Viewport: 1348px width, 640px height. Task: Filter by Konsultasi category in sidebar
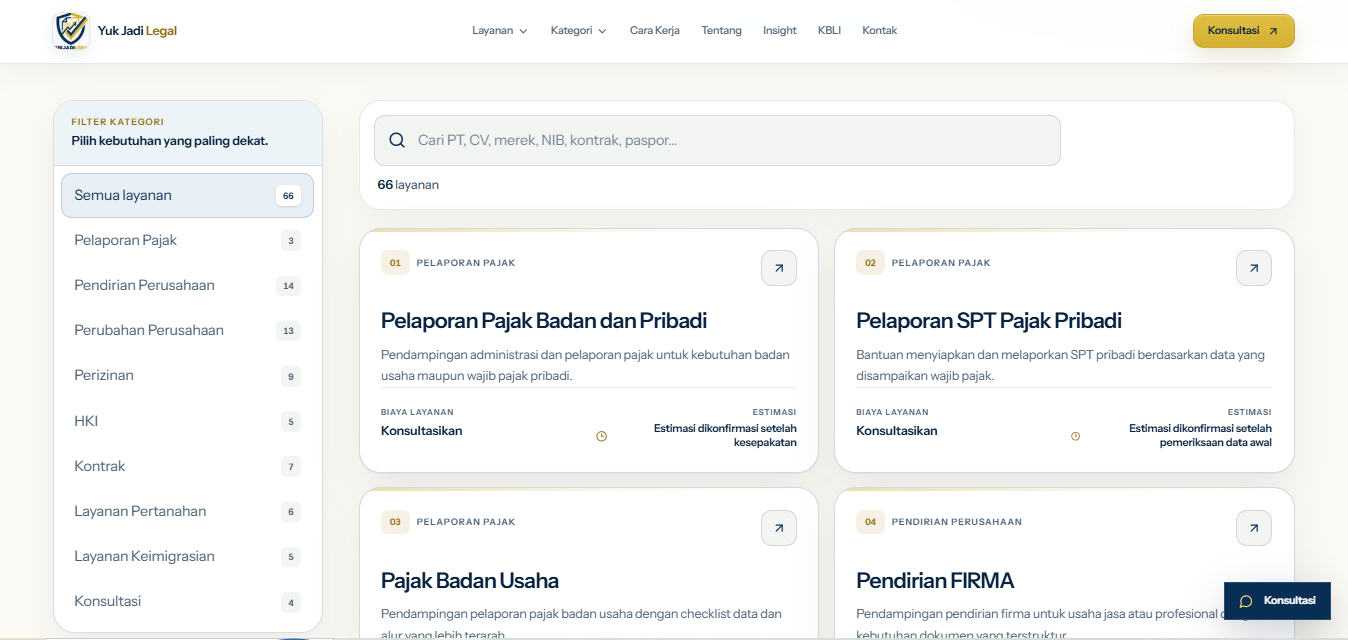187,601
